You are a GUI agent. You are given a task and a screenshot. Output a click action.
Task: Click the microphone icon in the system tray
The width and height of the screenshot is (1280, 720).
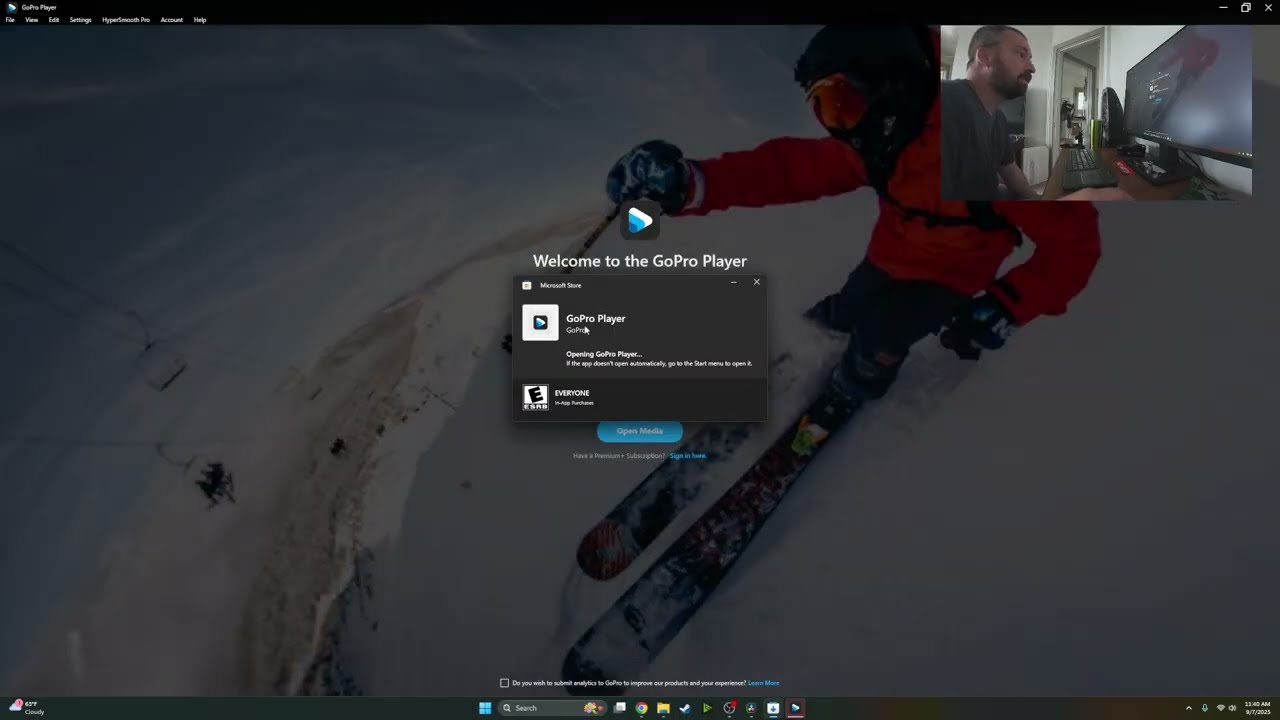tap(1205, 708)
